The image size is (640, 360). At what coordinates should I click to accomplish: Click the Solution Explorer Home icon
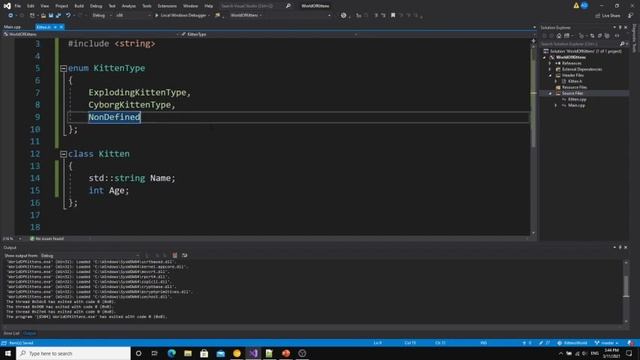pos(559,36)
